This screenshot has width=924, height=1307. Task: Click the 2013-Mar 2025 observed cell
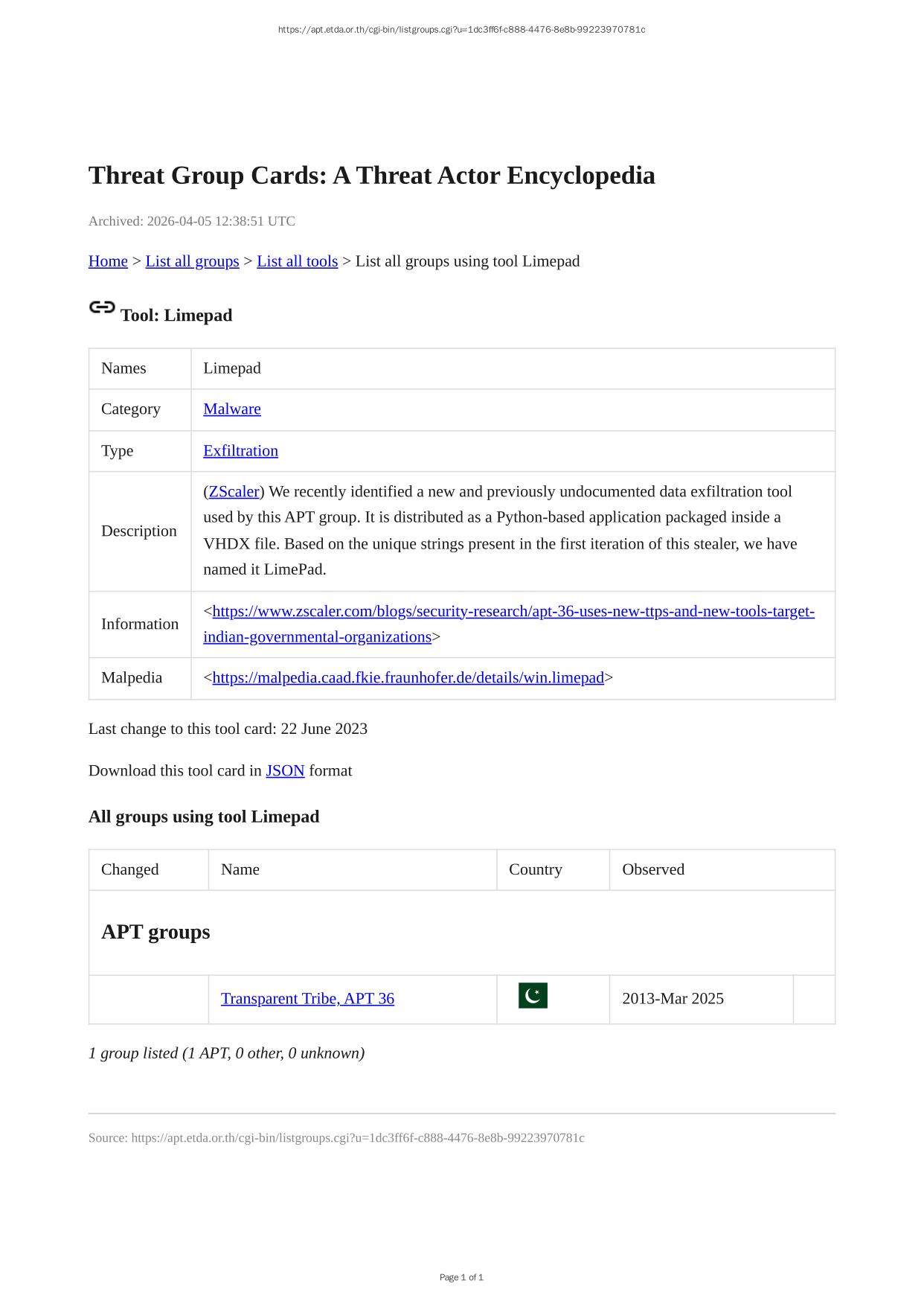(x=673, y=999)
